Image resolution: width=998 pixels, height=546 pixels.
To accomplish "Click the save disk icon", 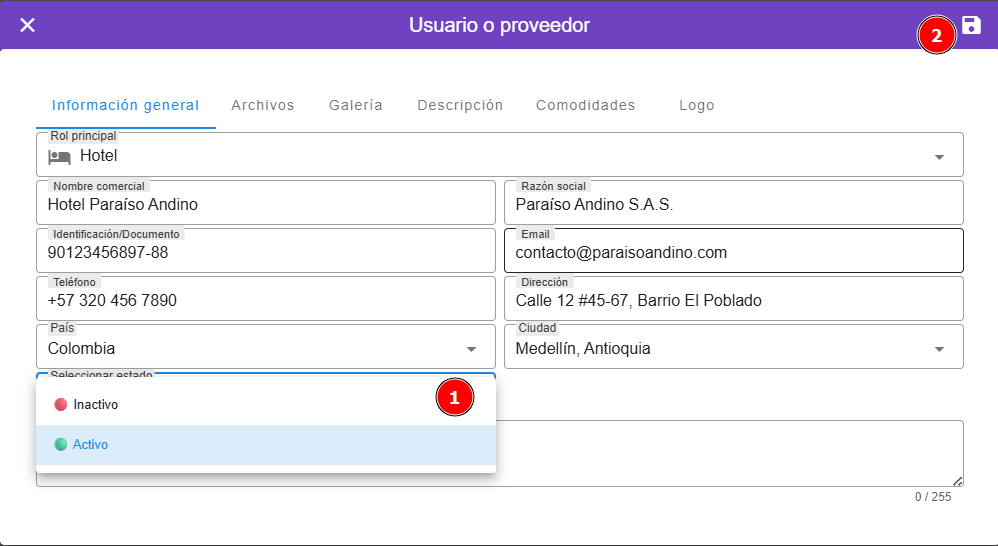I will tap(971, 26).
